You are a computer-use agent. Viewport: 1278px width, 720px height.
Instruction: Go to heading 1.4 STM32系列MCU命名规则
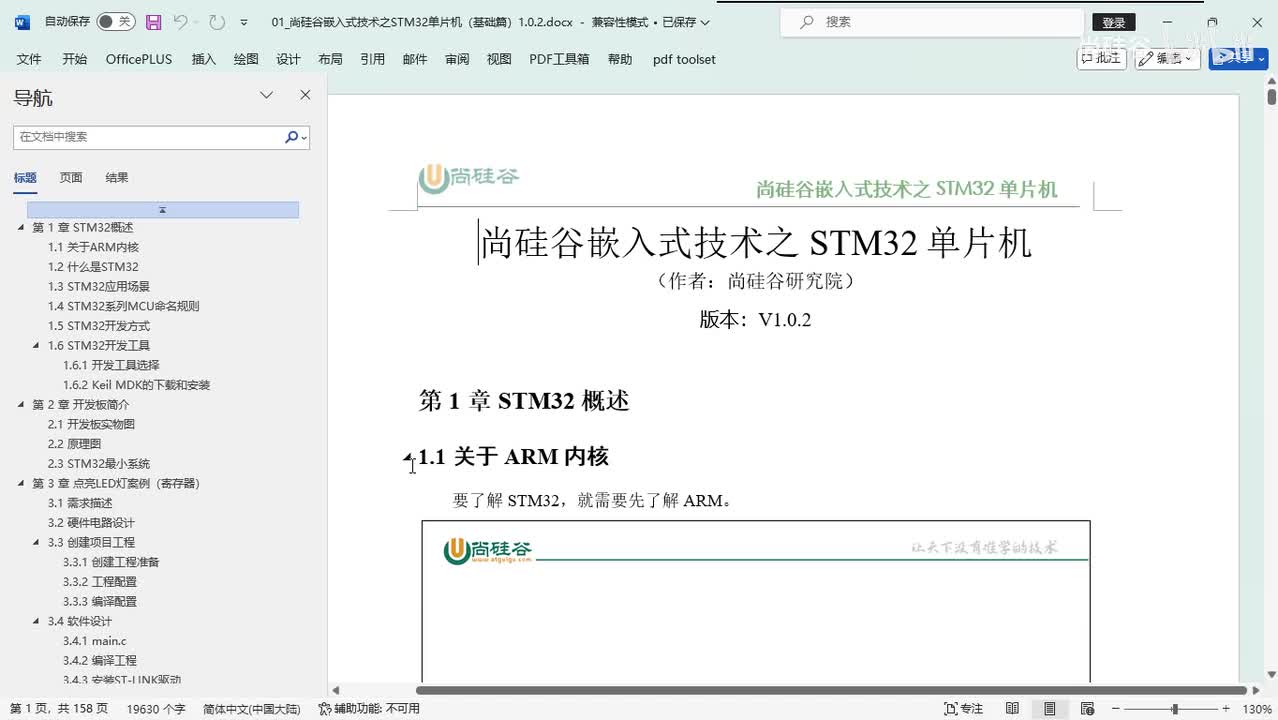coord(124,306)
